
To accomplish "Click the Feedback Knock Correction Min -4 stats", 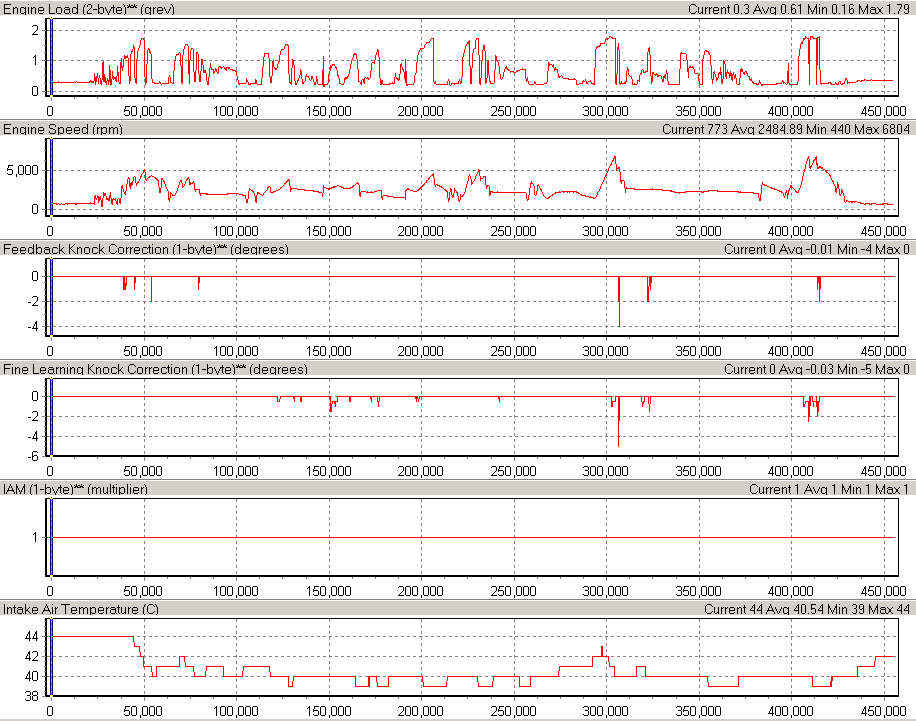I will [816, 249].
